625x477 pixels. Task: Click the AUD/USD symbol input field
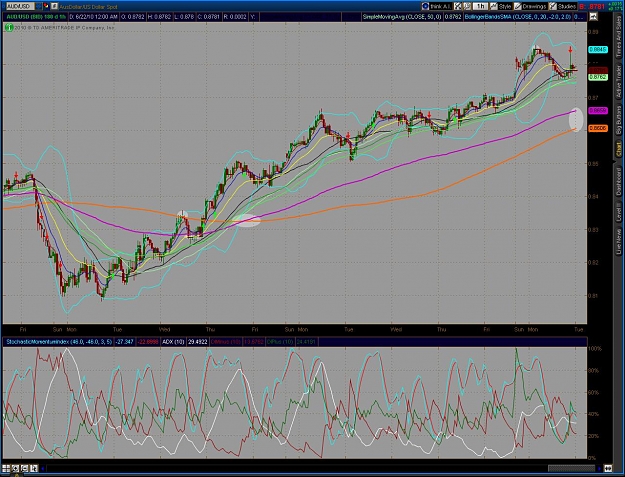click(x=20, y=6)
